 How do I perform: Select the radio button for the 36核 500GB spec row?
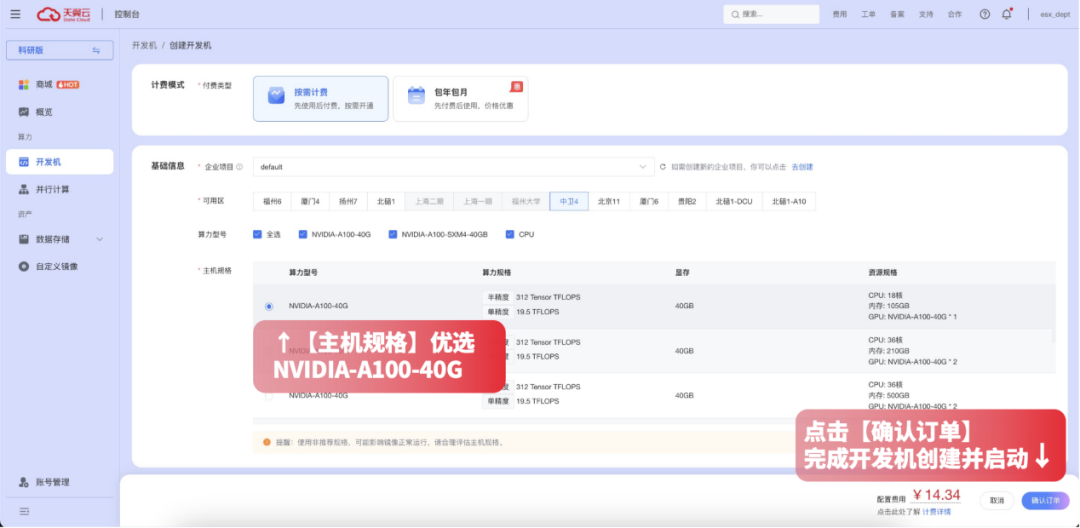tap(269, 396)
